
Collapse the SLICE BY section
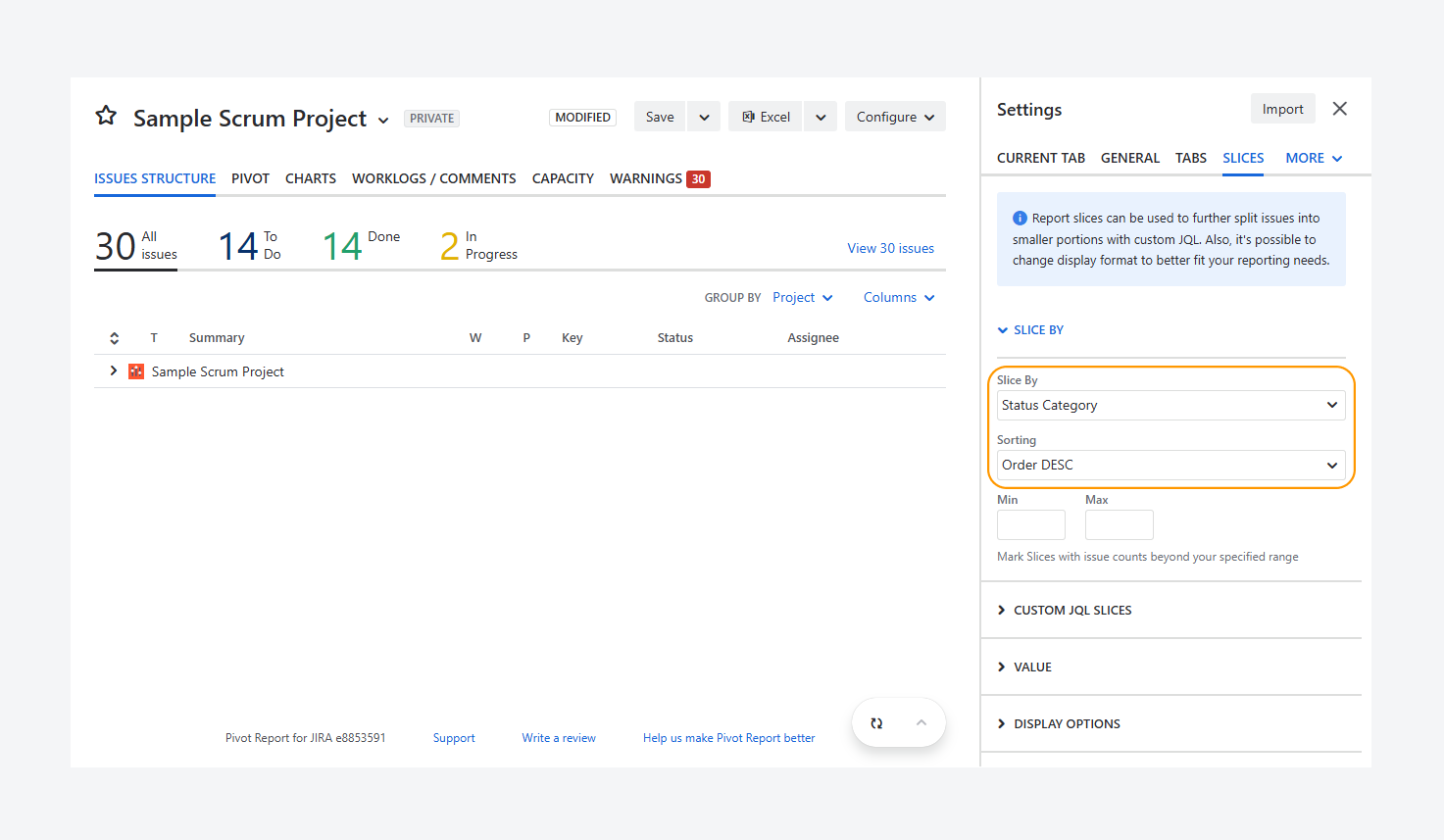click(x=1030, y=330)
